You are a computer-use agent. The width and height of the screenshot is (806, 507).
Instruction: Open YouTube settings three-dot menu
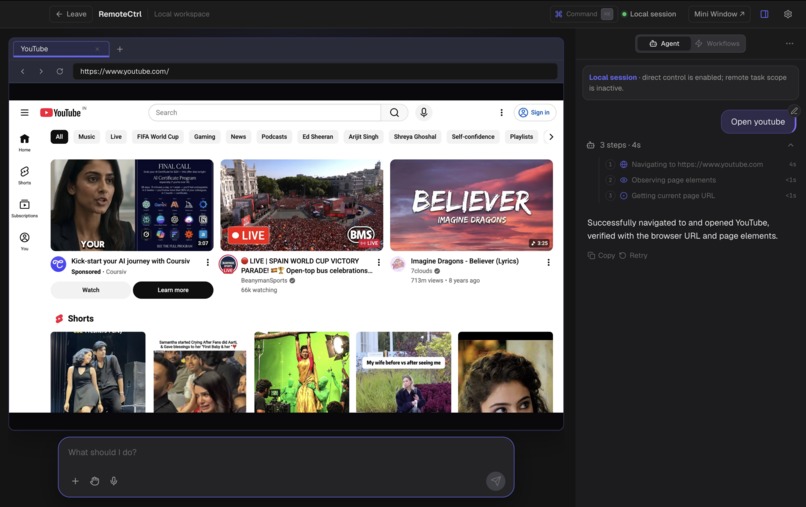[x=501, y=113]
